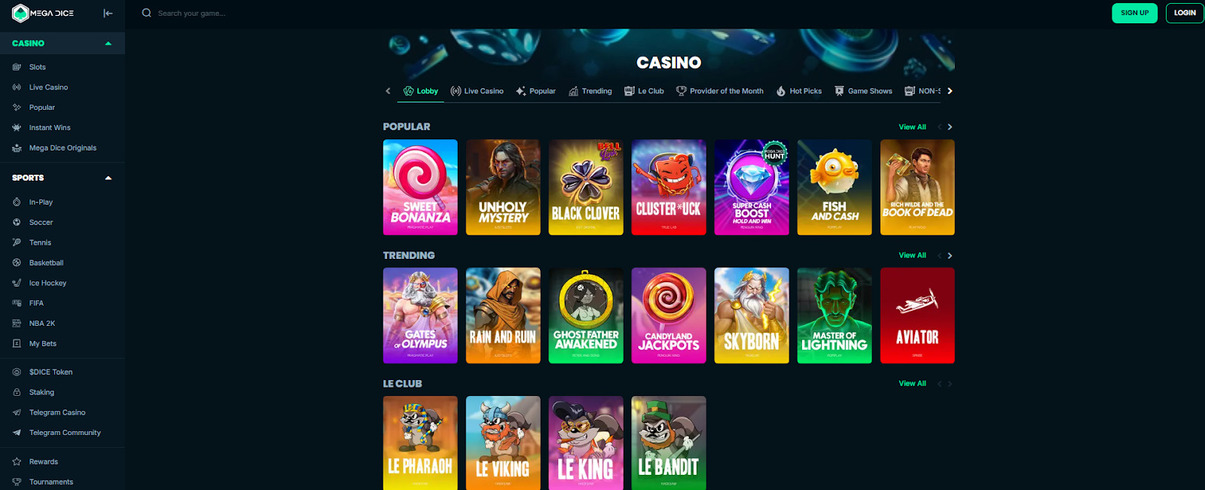Select the Basketball sidebar icon
This screenshot has width=1205, height=490.
(x=17, y=263)
